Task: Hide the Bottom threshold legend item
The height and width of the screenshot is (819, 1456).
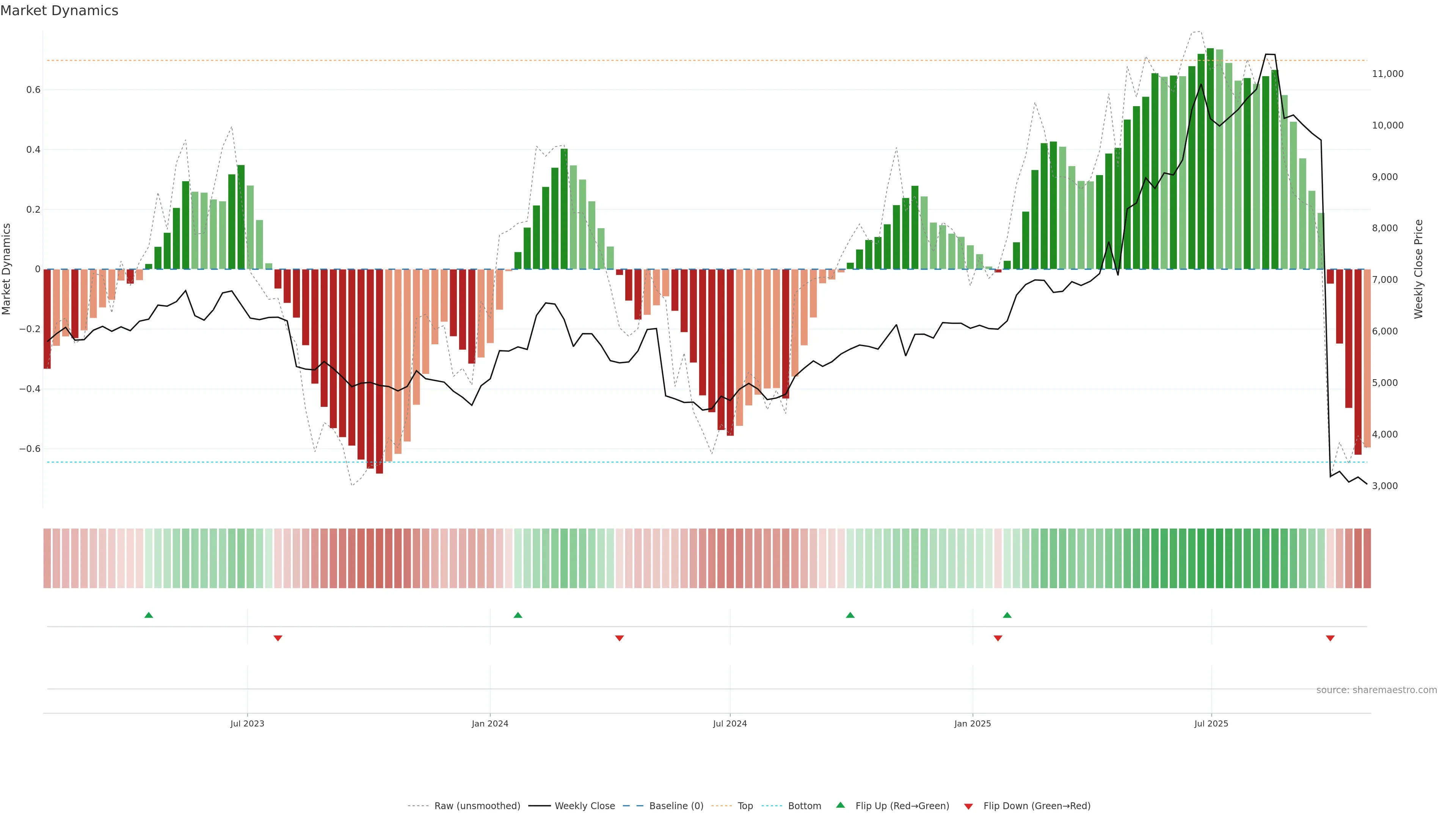Action: pos(804,806)
